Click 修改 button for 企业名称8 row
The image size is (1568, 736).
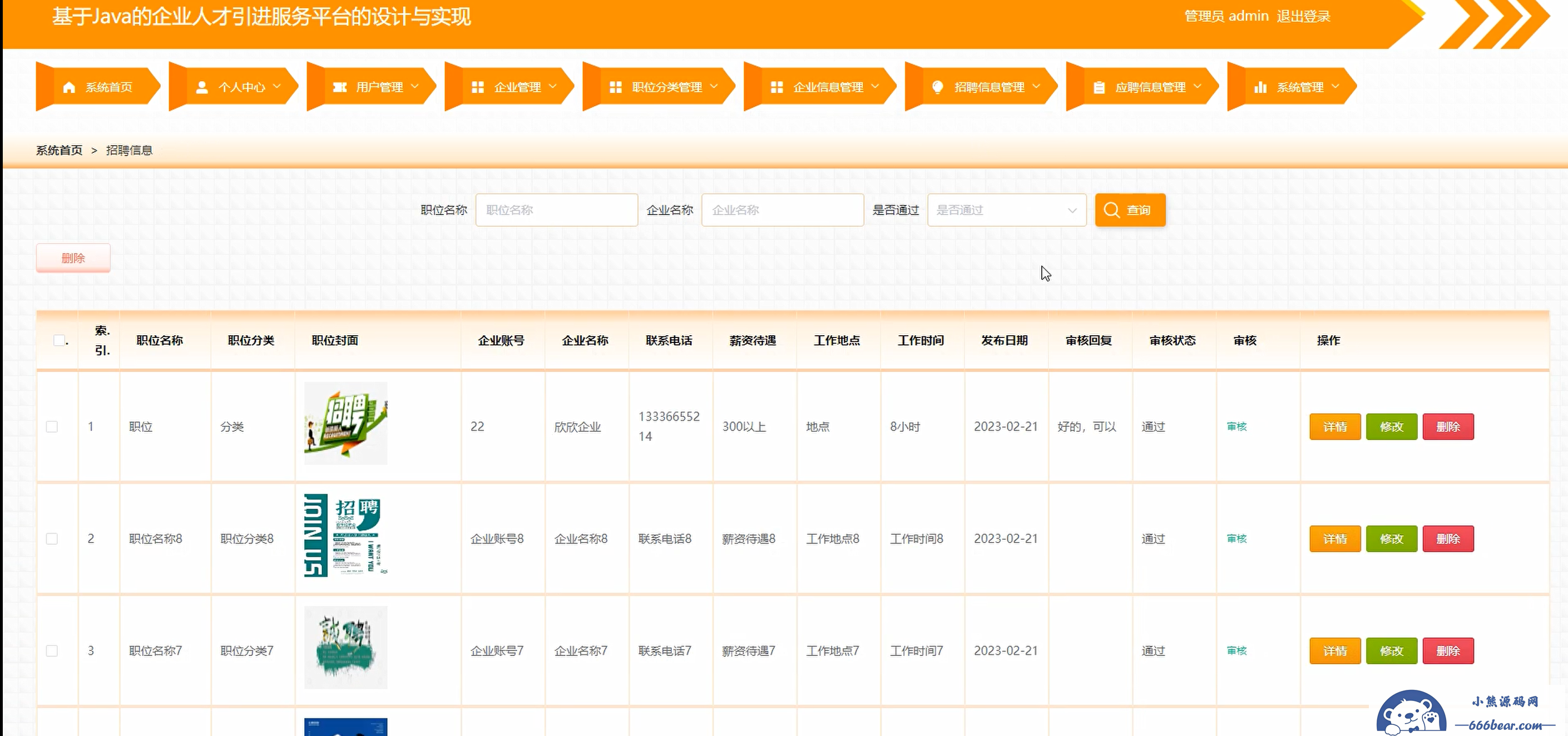[1392, 539]
